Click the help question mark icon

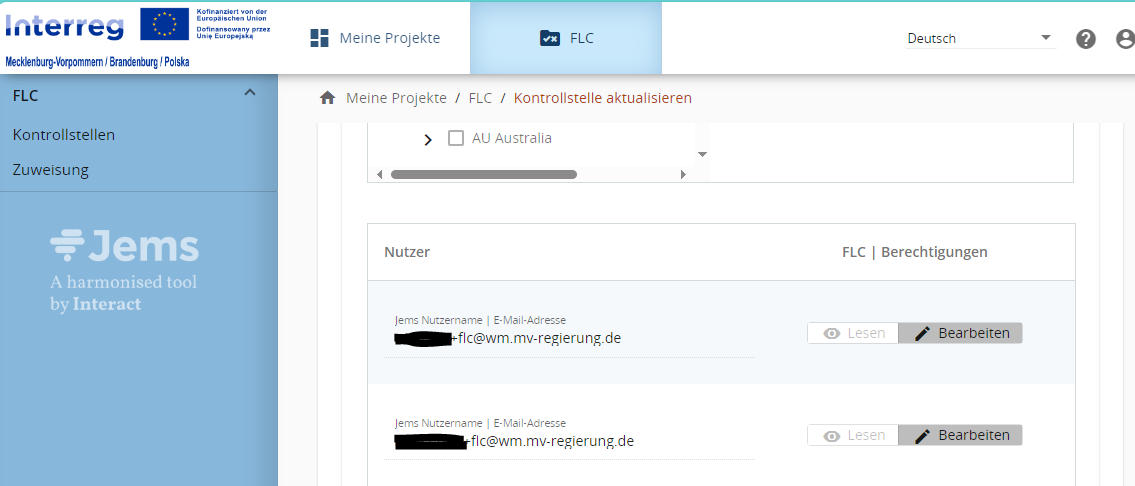point(1086,39)
